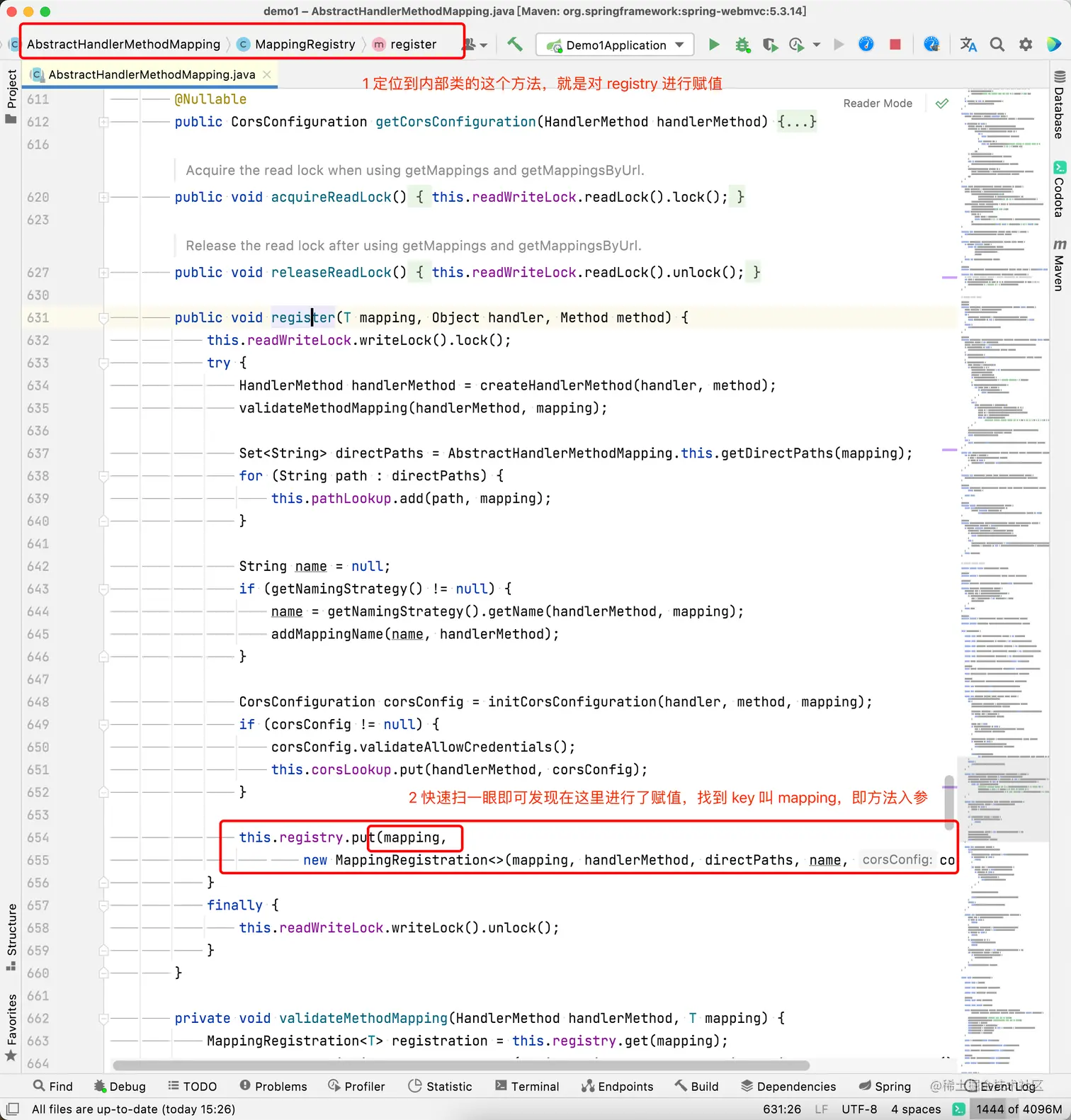Run with Coverage shield icon
The width and height of the screenshot is (1071, 1120).
(x=770, y=45)
